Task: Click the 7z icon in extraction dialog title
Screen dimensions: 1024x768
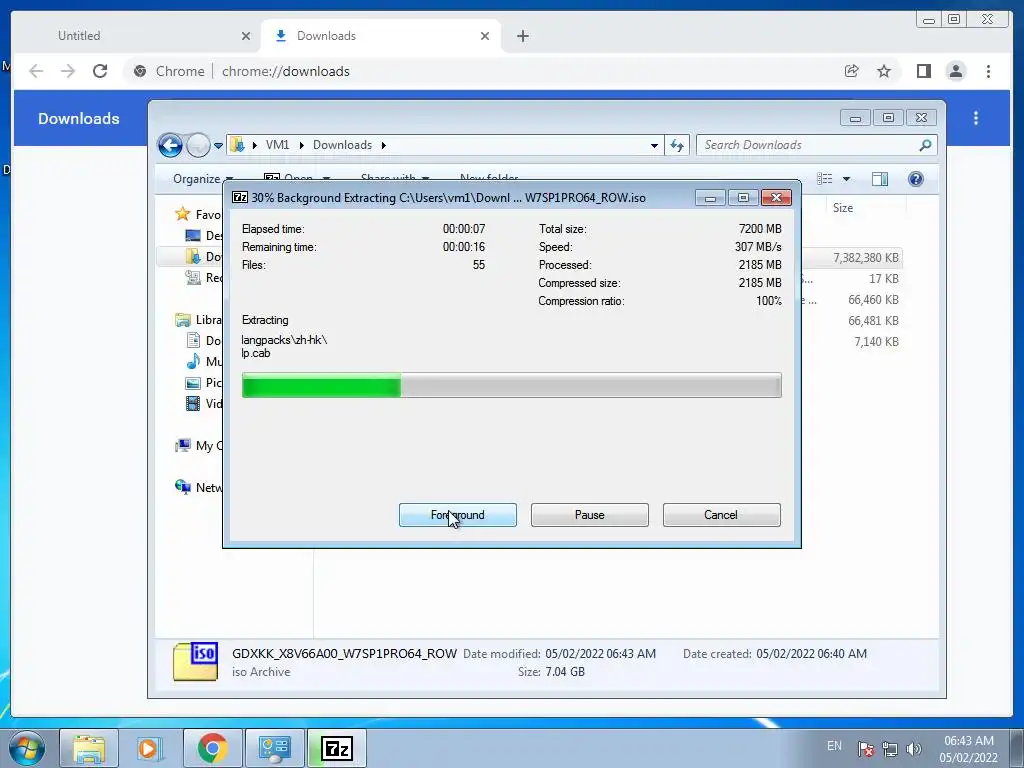Action: pyautogui.click(x=240, y=197)
